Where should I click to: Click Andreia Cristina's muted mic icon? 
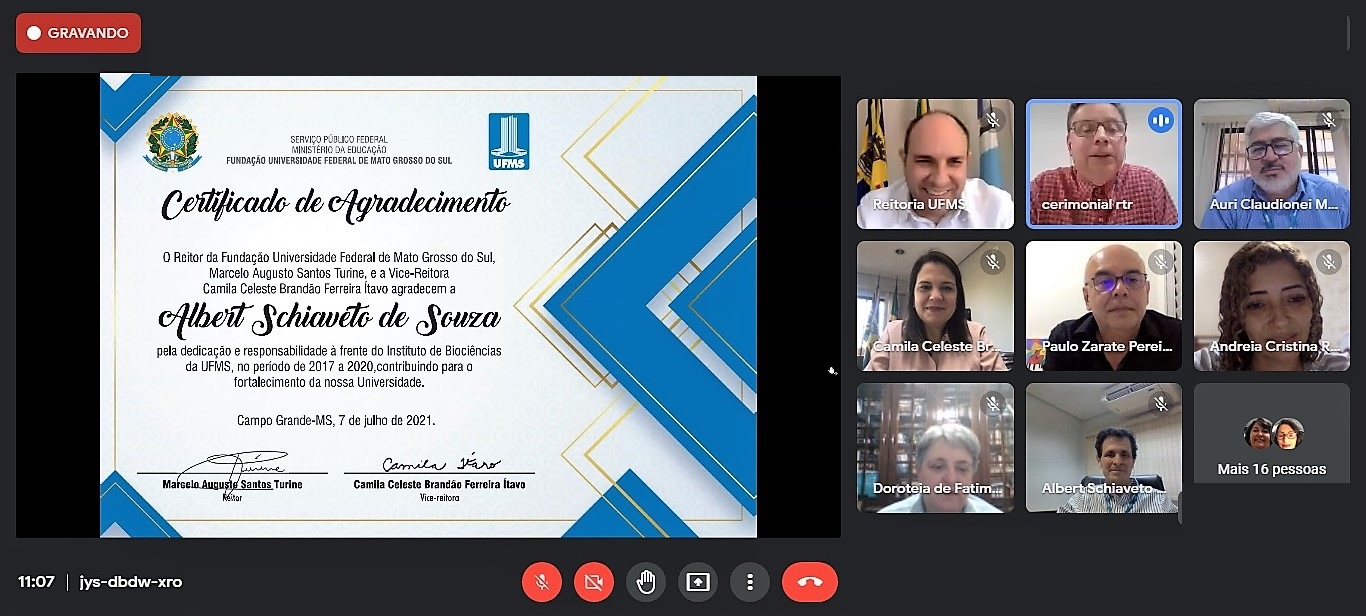(x=1329, y=262)
